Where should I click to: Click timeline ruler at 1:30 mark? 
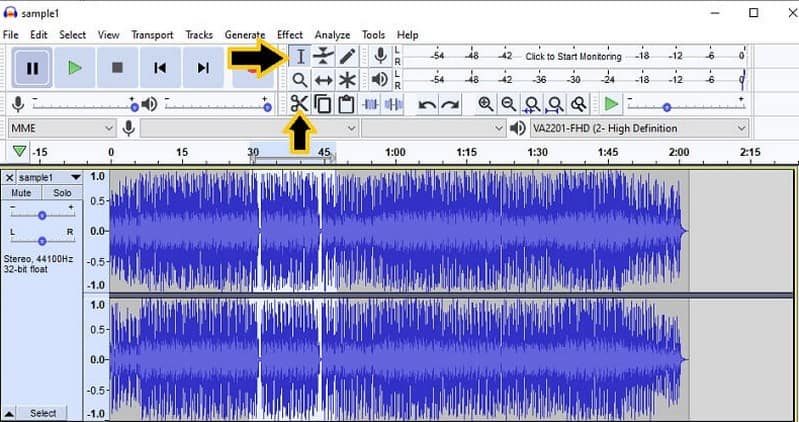[x=538, y=152]
